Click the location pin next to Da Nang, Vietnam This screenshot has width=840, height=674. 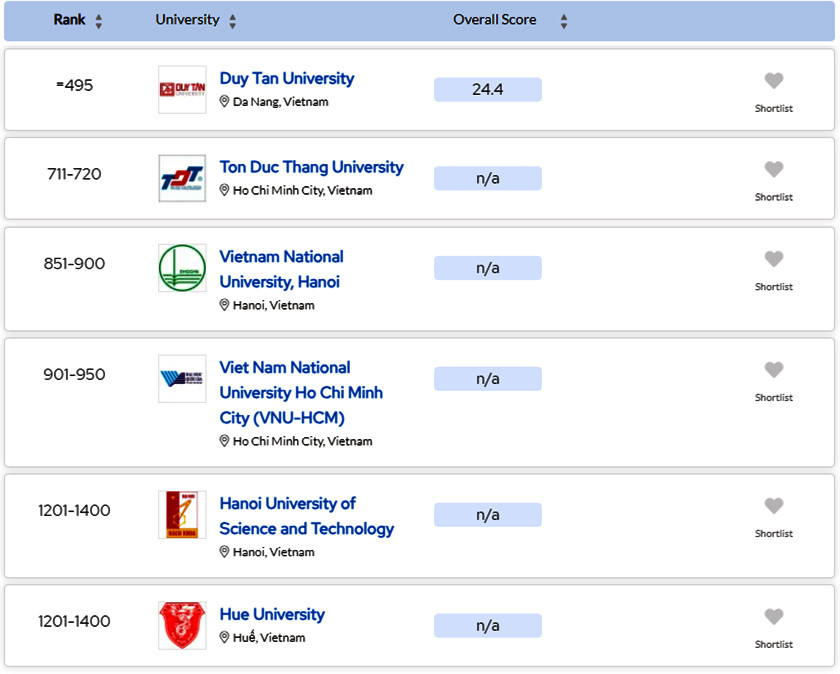224,101
